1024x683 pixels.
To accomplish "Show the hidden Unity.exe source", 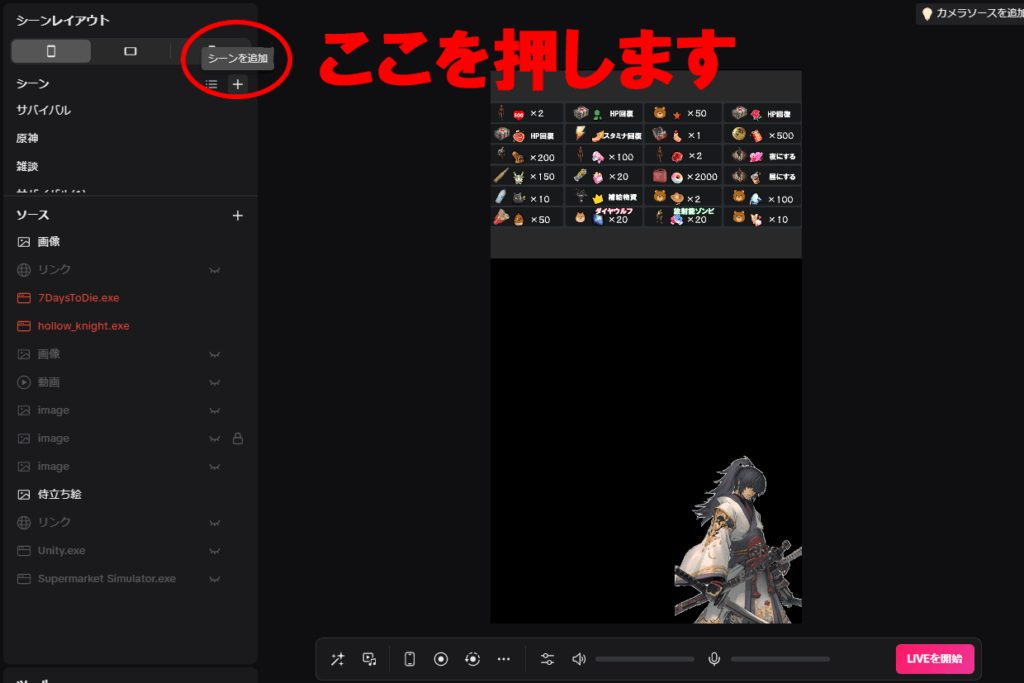I will tap(214, 551).
